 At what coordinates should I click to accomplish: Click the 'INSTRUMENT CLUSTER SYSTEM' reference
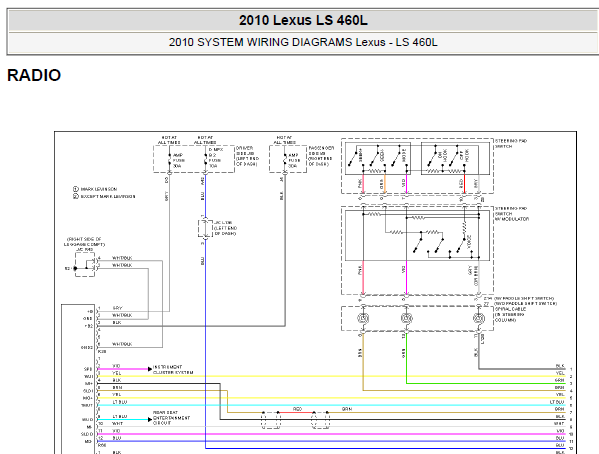click(173, 370)
